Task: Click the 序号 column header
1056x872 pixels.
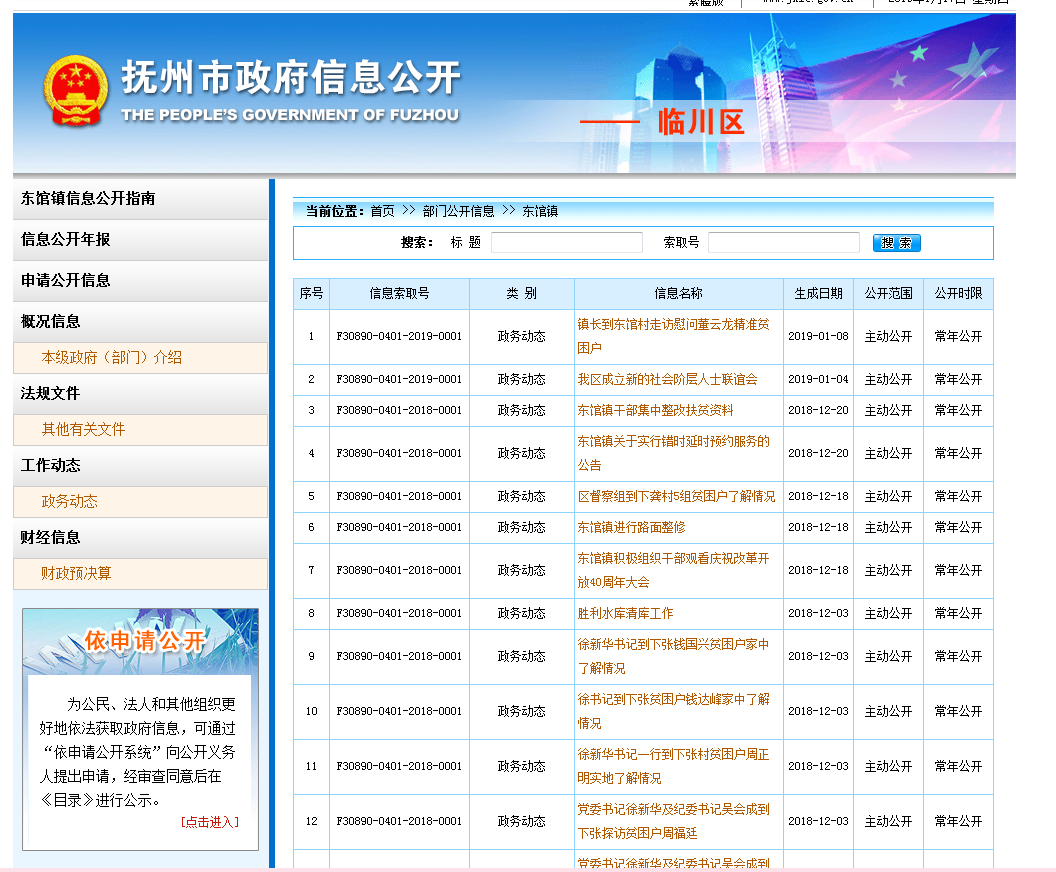Action: tap(311, 294)
